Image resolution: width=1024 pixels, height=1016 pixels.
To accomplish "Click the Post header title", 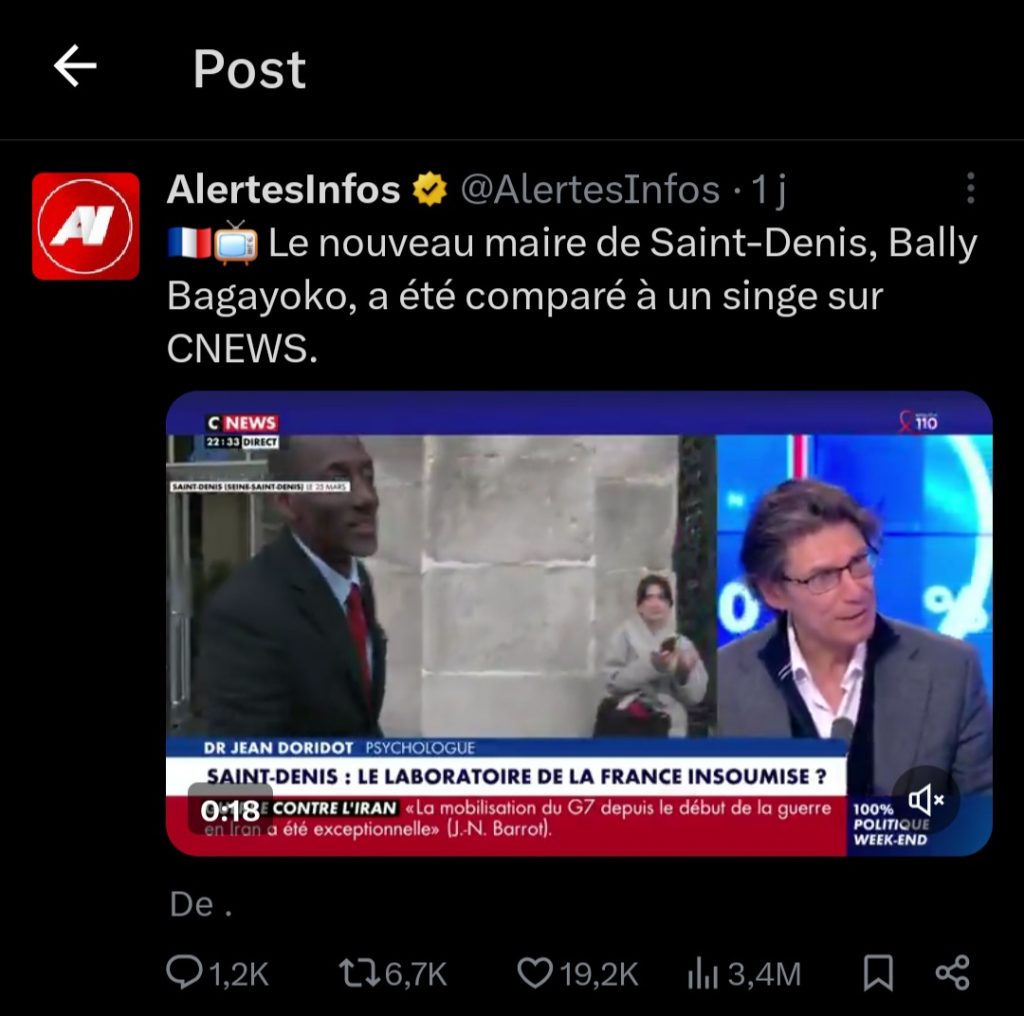I will [249, 69].
